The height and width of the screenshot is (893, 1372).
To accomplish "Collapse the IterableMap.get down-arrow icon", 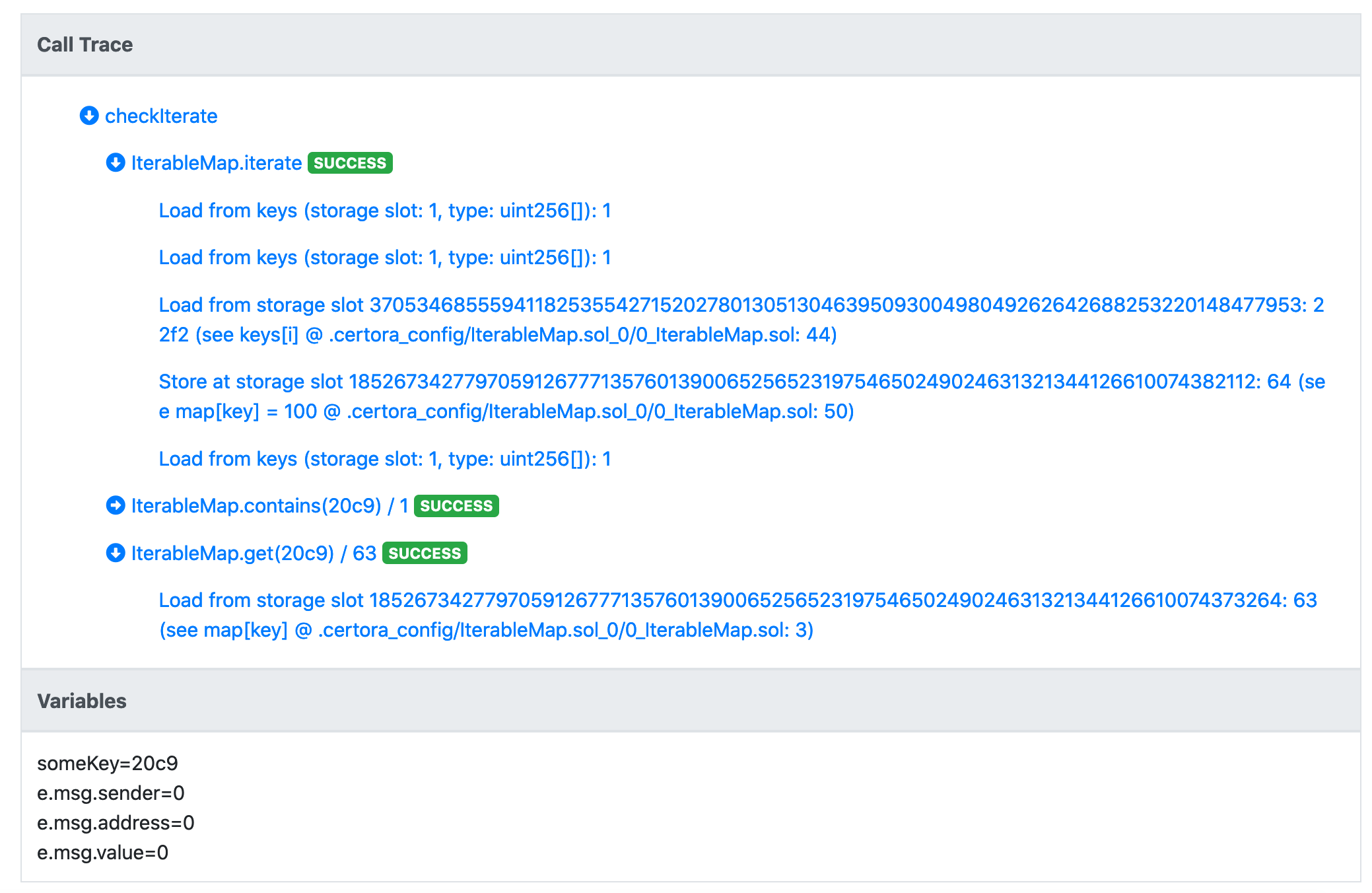I will [x=116, y=553].
